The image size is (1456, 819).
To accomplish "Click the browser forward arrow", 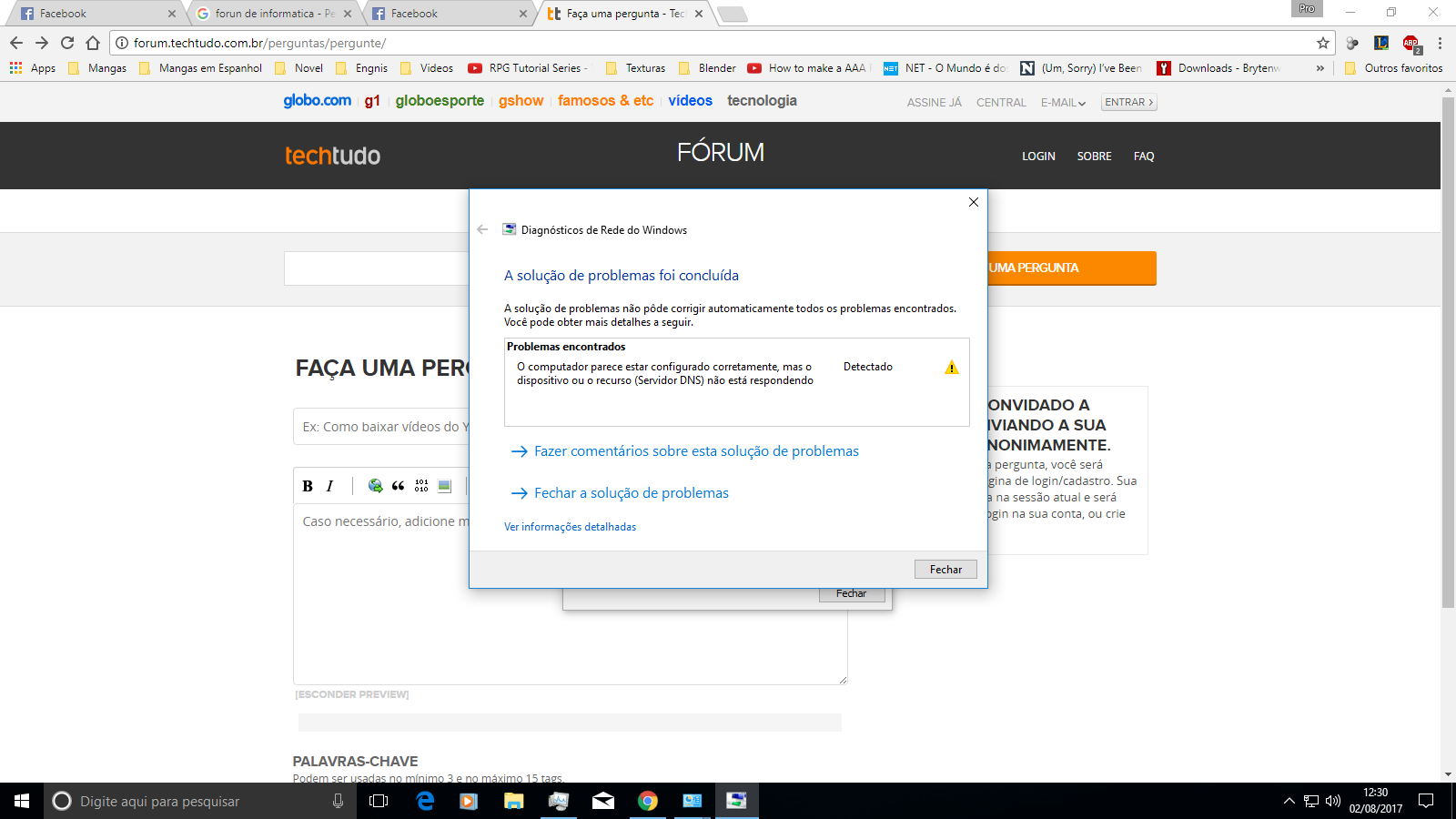I will pyautogui.click(x=42, y=43).
